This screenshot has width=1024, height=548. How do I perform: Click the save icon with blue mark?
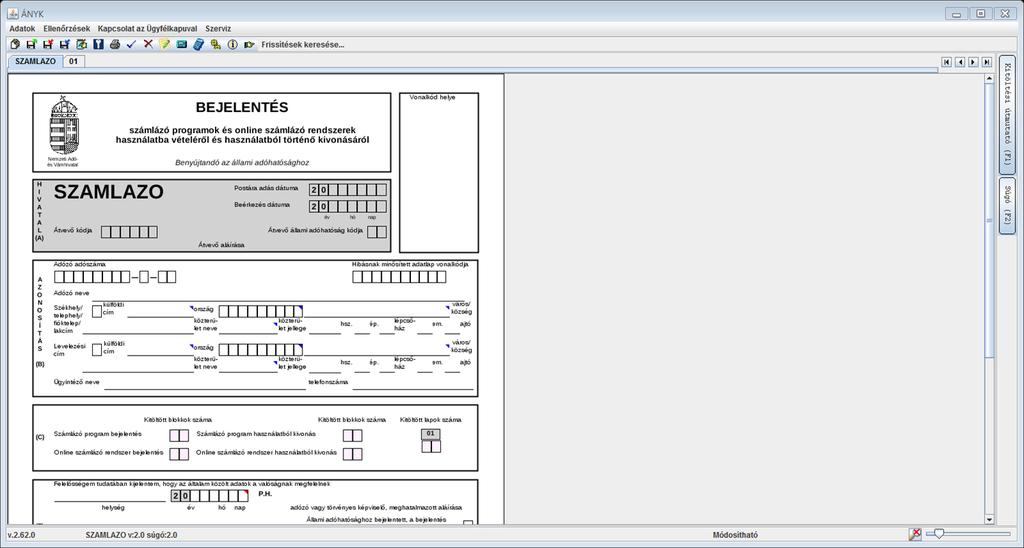pos(64,44)
